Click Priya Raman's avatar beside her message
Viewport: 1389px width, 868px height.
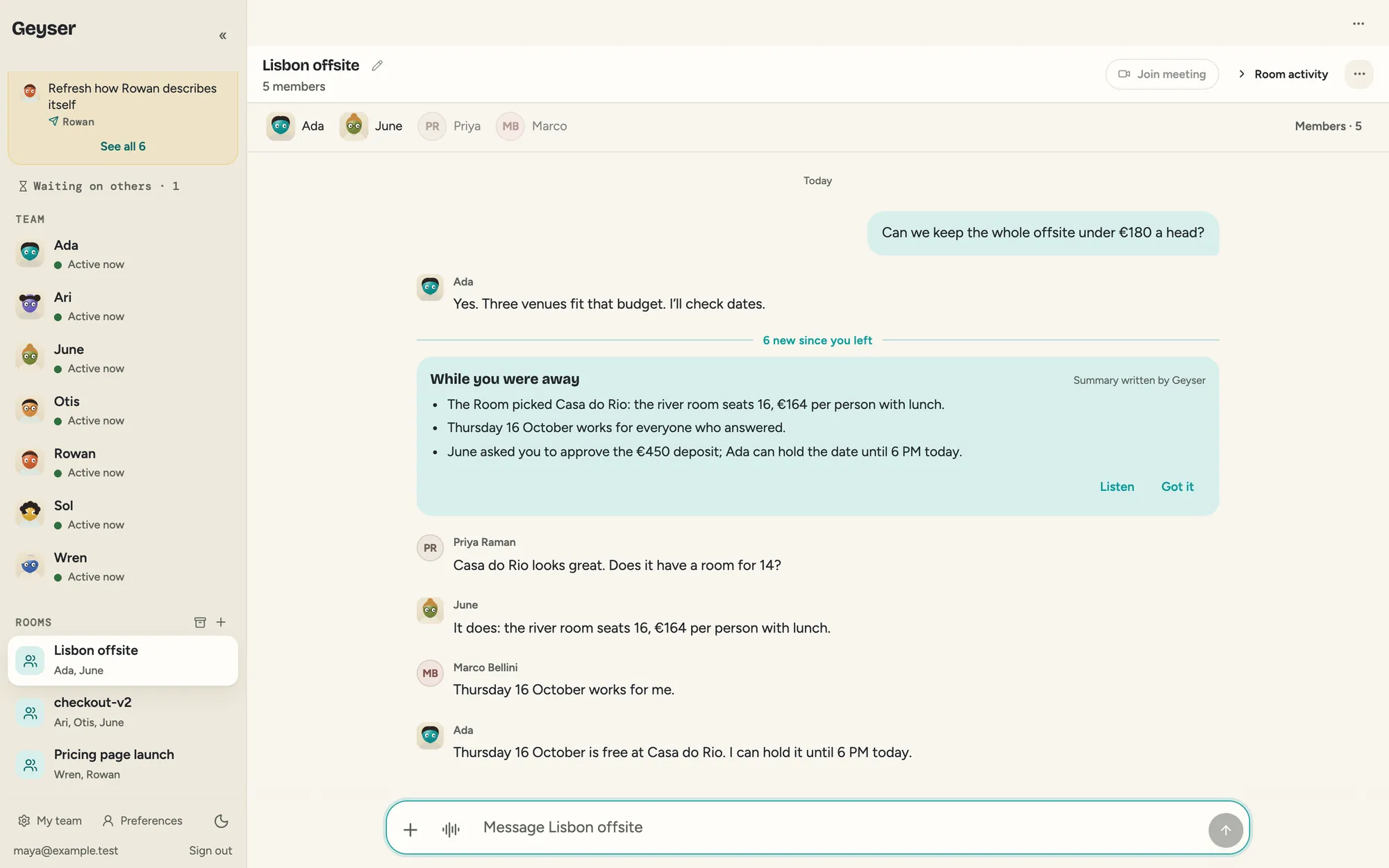(430, 548)
